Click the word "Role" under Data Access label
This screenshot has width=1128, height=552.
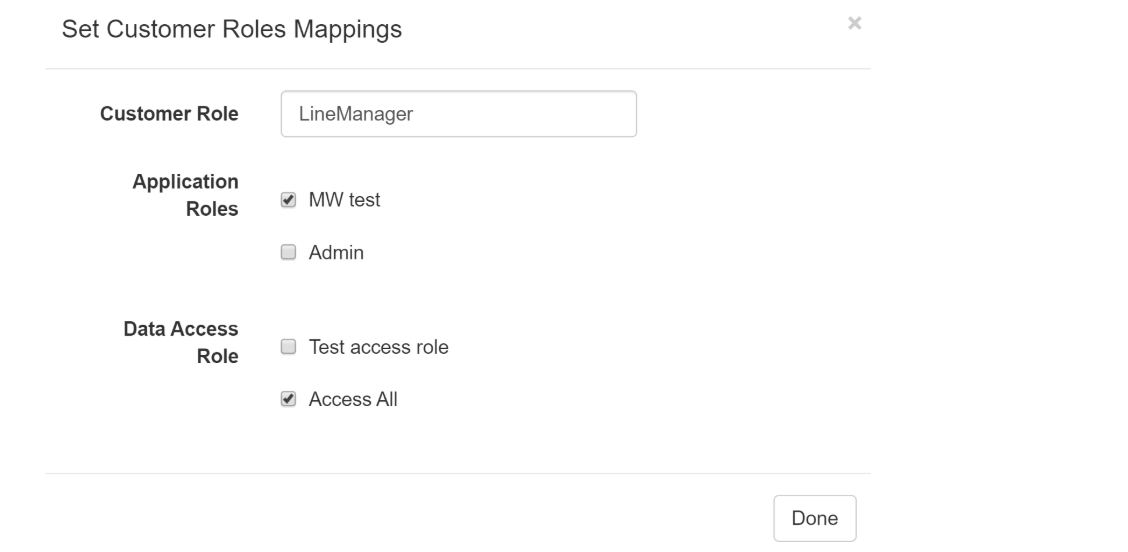[217, 356]
